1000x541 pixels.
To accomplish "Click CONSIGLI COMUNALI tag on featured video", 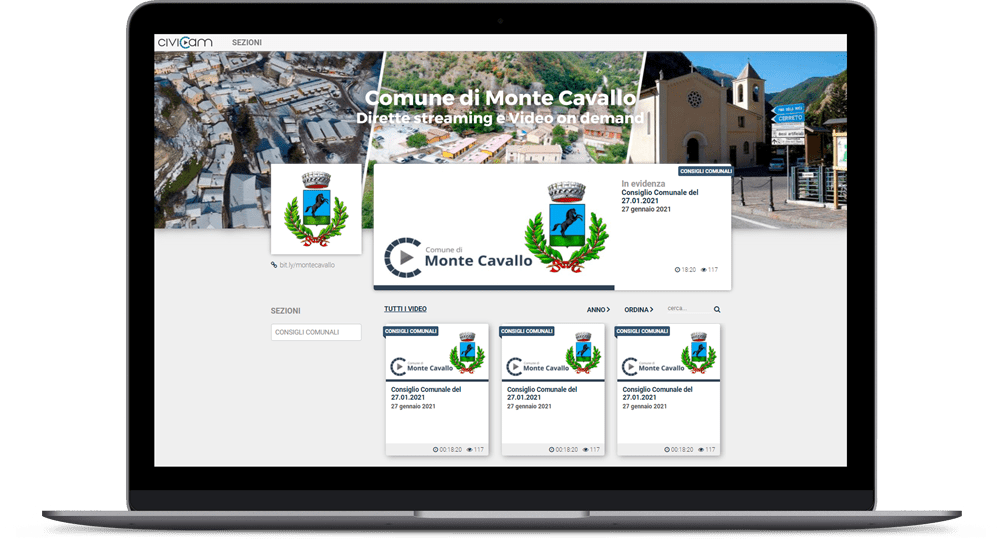I will [x=705, y=171].
